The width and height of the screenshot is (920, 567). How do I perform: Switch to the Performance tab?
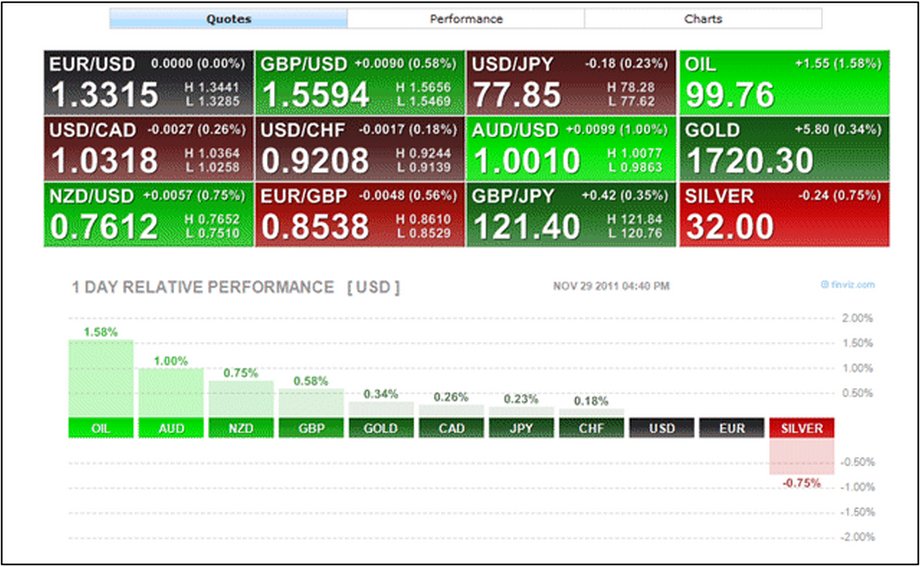pyautogui.click(x=466, y=19)
